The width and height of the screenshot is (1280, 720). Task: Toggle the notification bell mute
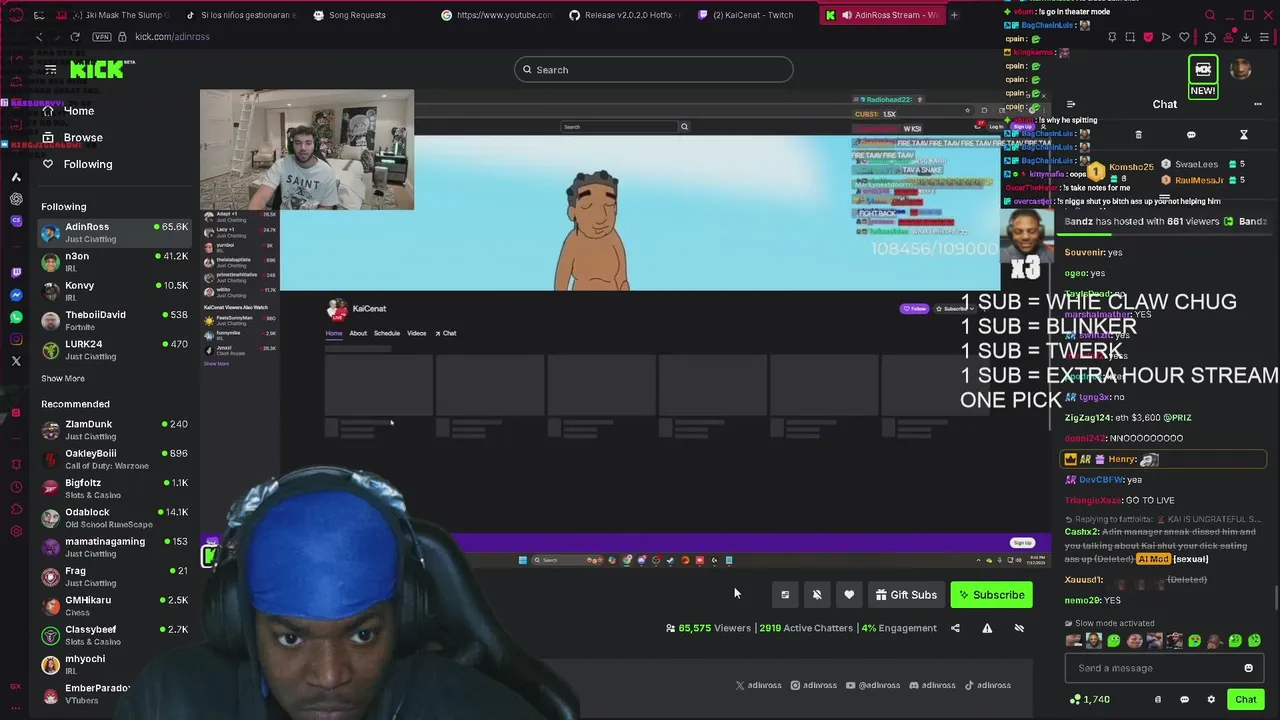coord(817,595)
